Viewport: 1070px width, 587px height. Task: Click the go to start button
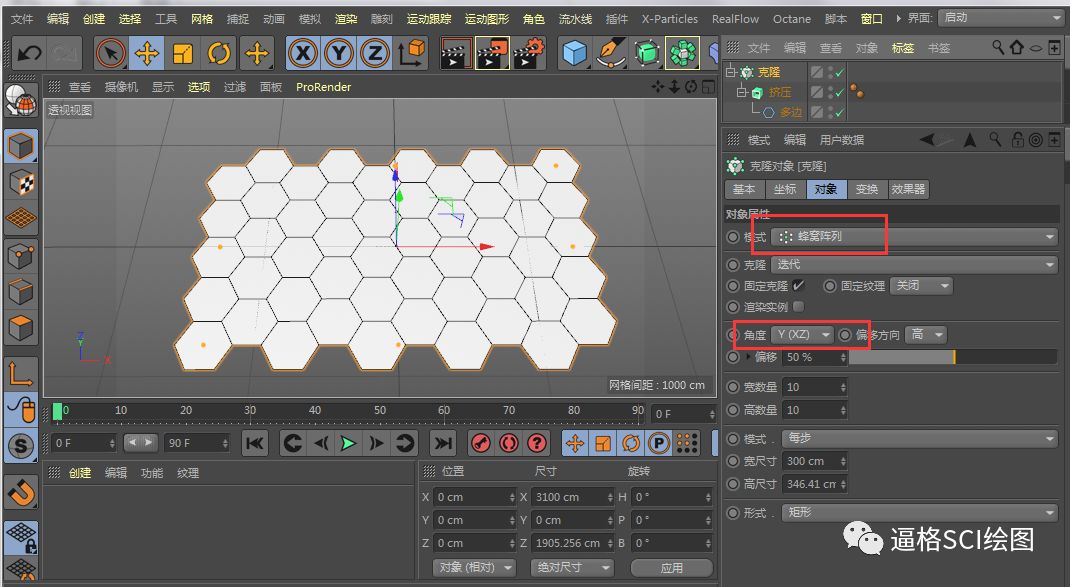255,443
